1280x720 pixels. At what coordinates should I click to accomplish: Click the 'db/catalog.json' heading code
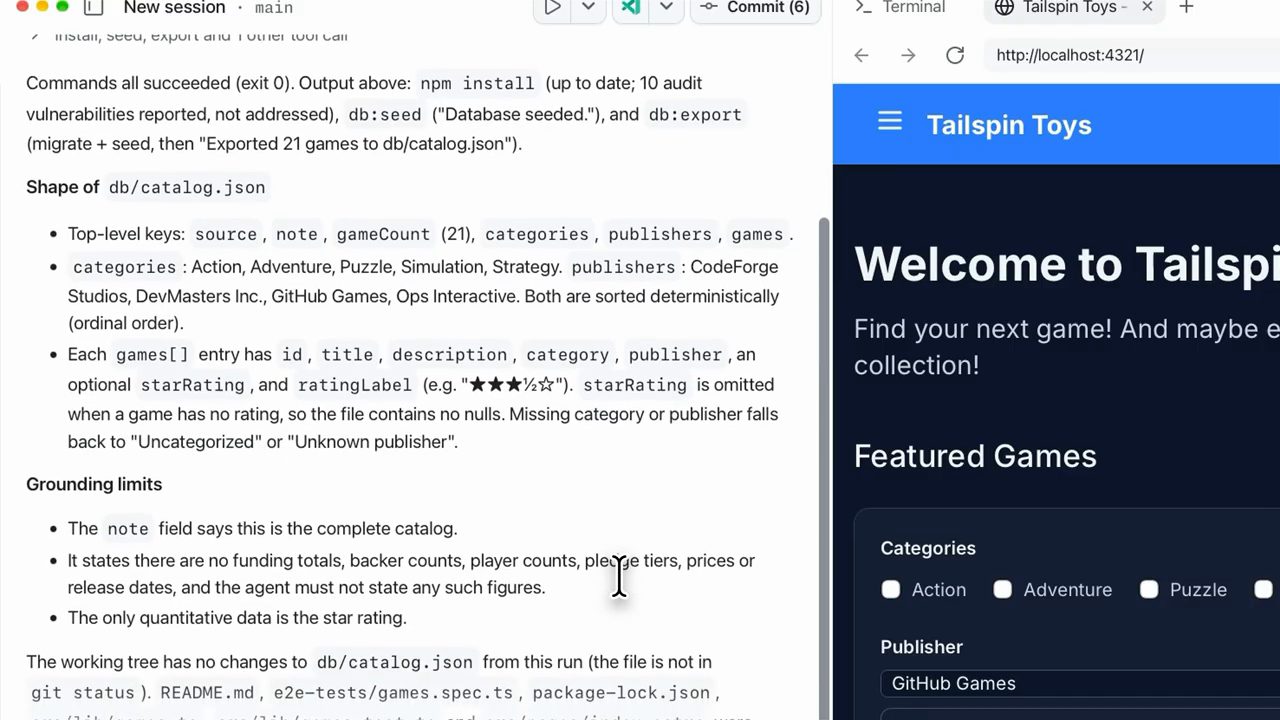(187, 188)
